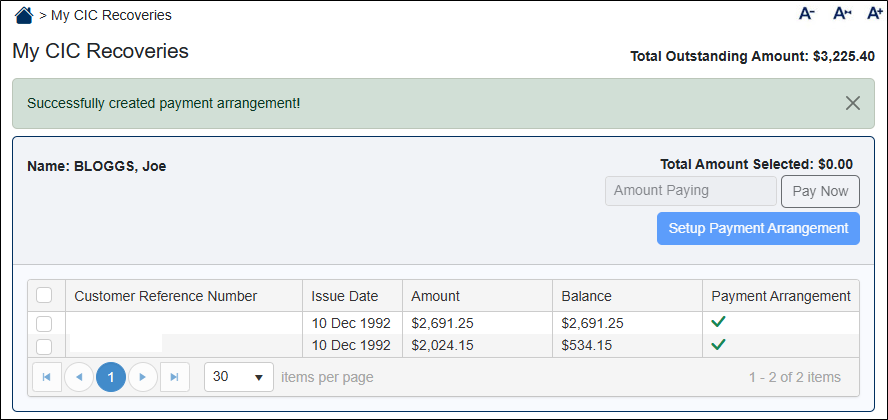The width and height of the screenshot is (888, 420).
Task: Select the $534.15 balance row checkbox
Action: 44,346
